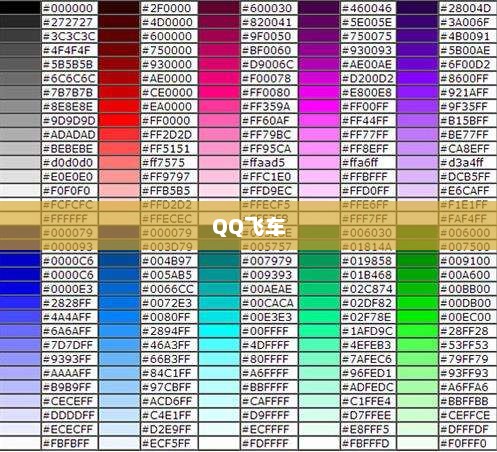Select the hex code #66B3FF

click(x=167, y=359)
